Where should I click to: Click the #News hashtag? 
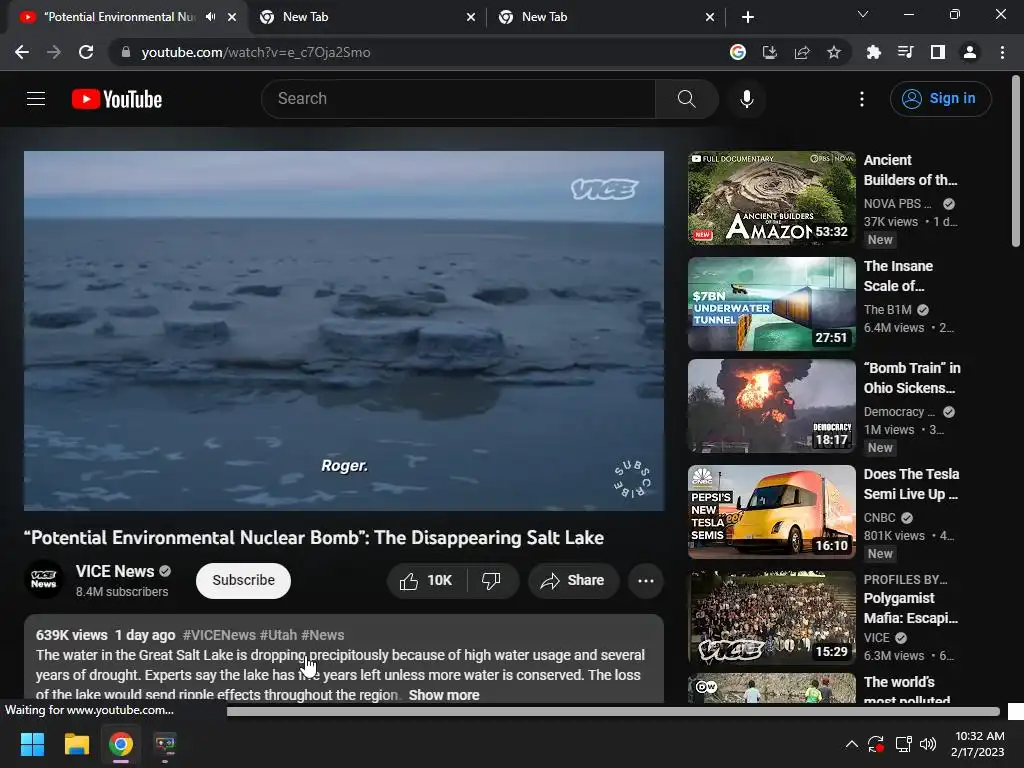coord(323,635)
